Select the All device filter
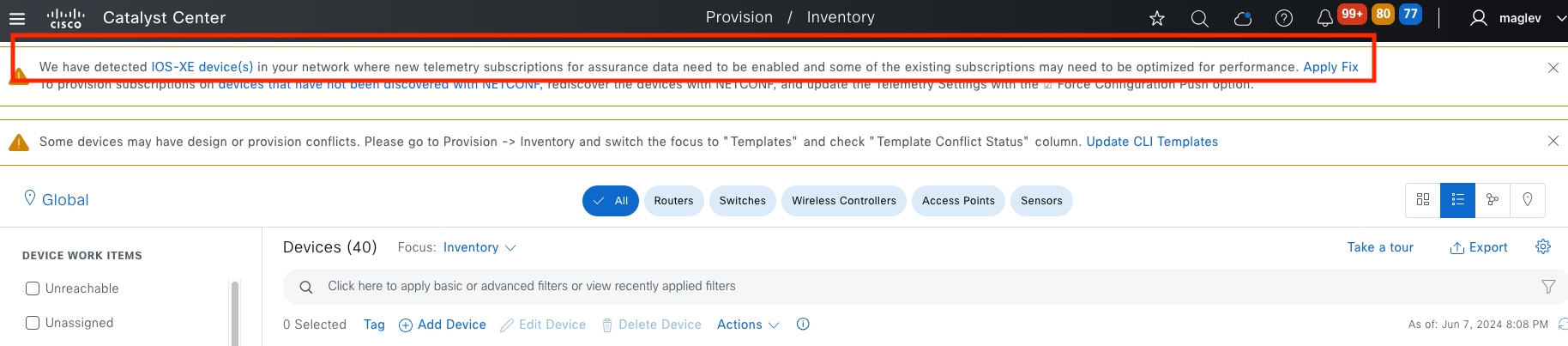 point(611,201)
